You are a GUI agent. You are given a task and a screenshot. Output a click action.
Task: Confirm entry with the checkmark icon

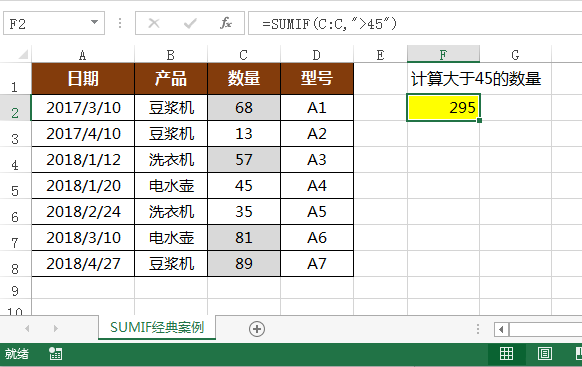pyautogui.click(x=190, y=23)
